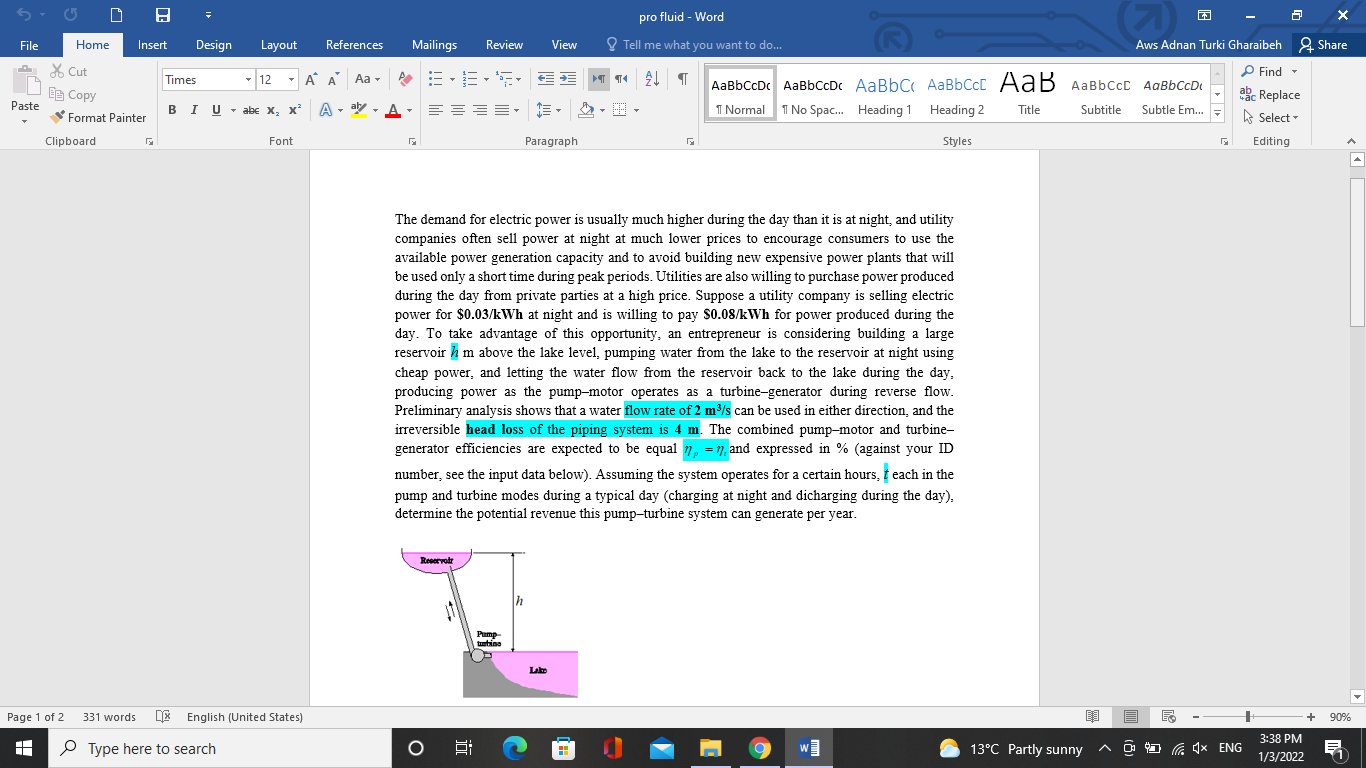Screen dimensions: 1366x768
Task: Open the Clear All Formatting icon
Action: [x=404, y=78]
